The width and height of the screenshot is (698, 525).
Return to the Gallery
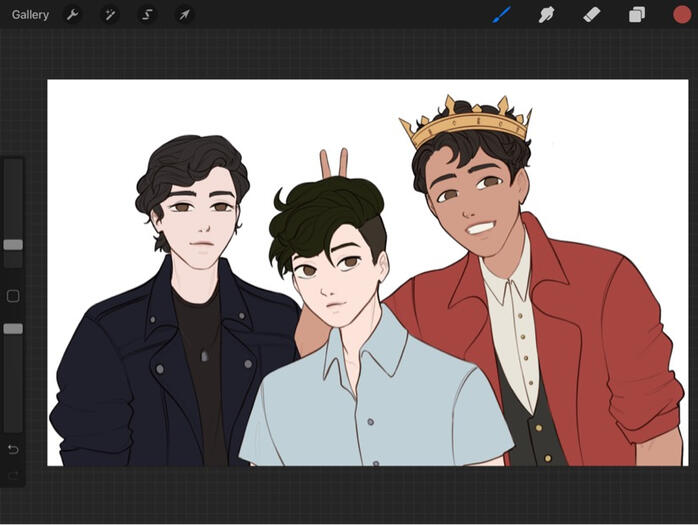pos(30,15)
